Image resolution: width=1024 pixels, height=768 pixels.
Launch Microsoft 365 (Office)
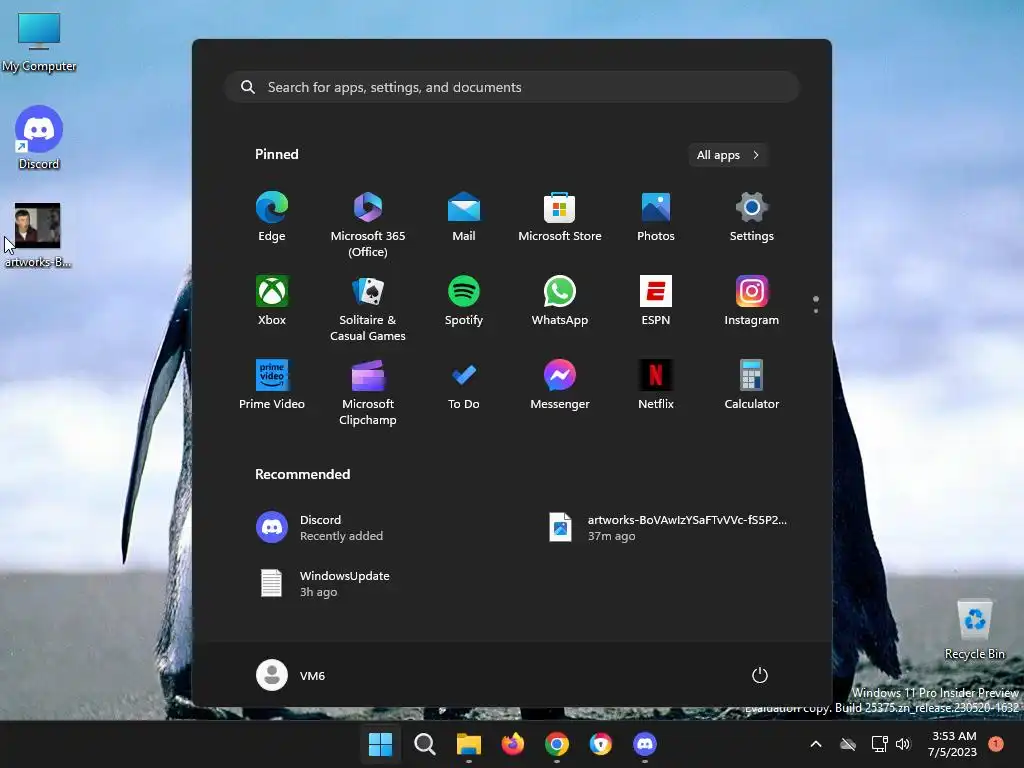coord(368,225)
